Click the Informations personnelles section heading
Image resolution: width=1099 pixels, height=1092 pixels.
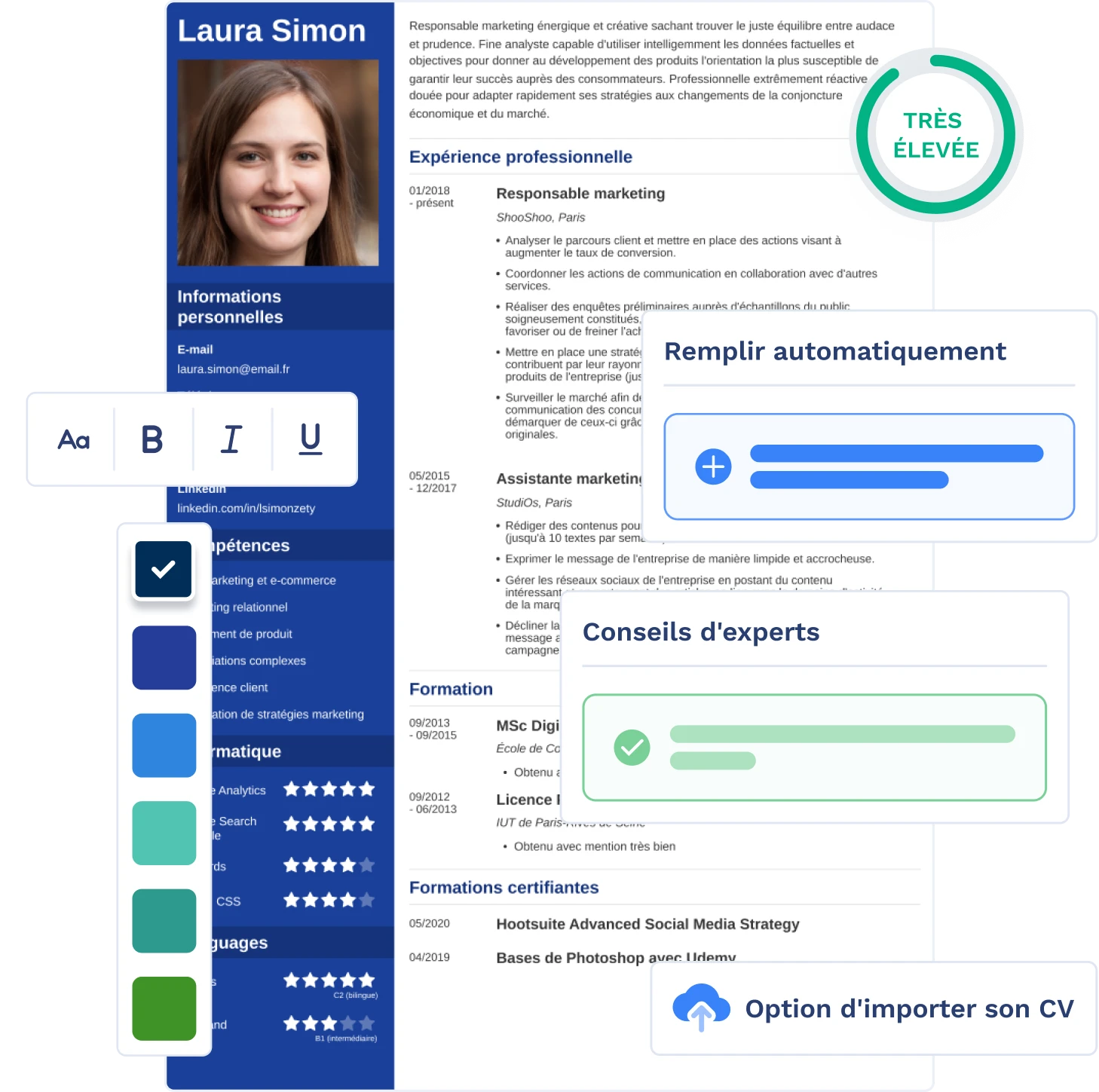(x=230, y=307)
